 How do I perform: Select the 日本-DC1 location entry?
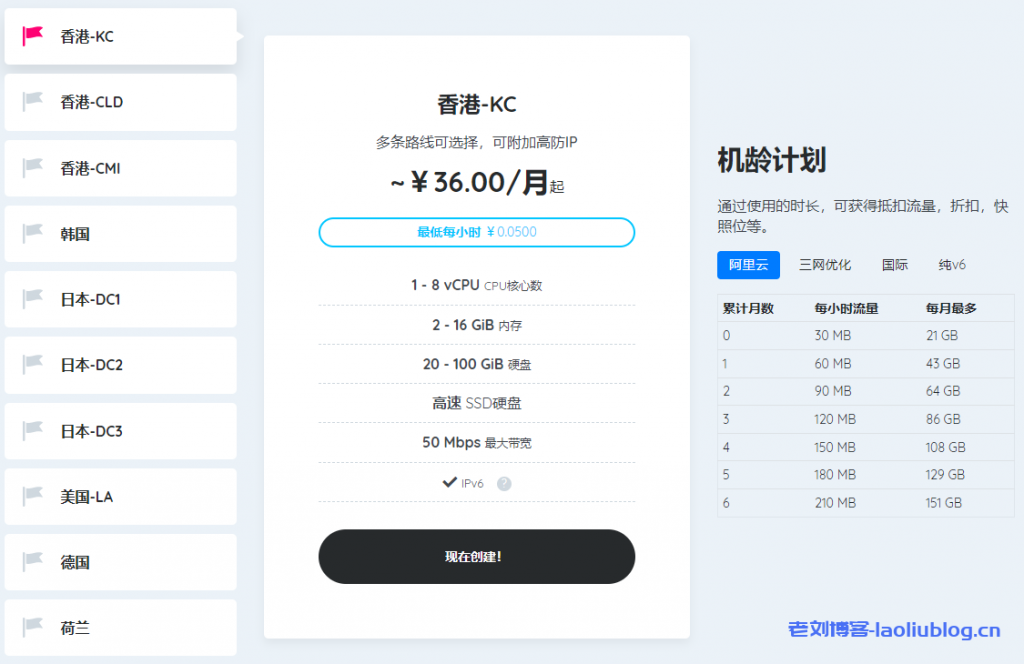point(120,299)
